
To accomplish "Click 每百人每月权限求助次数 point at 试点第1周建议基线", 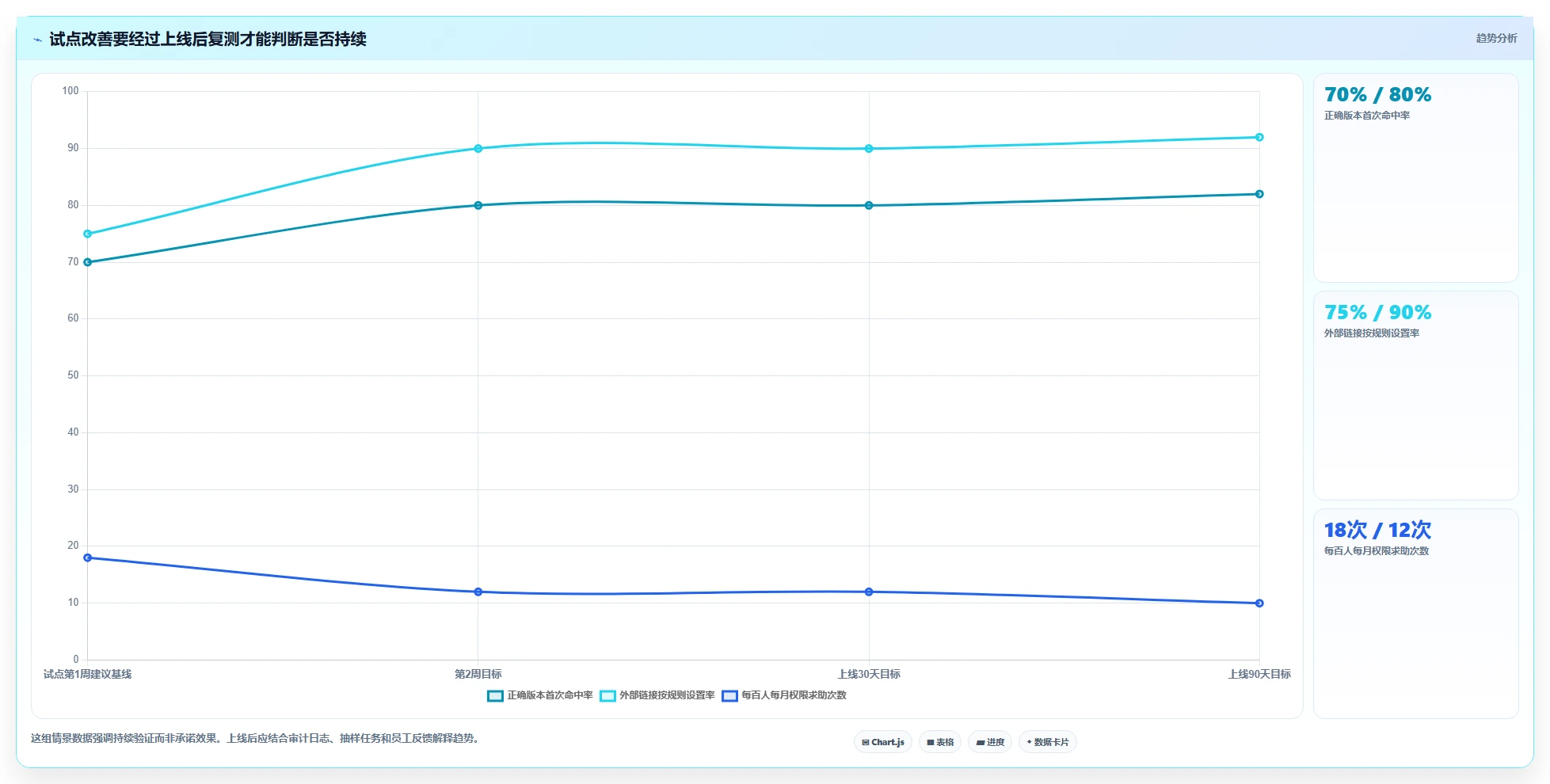I will pyautogui.click(x=88, y=558).
